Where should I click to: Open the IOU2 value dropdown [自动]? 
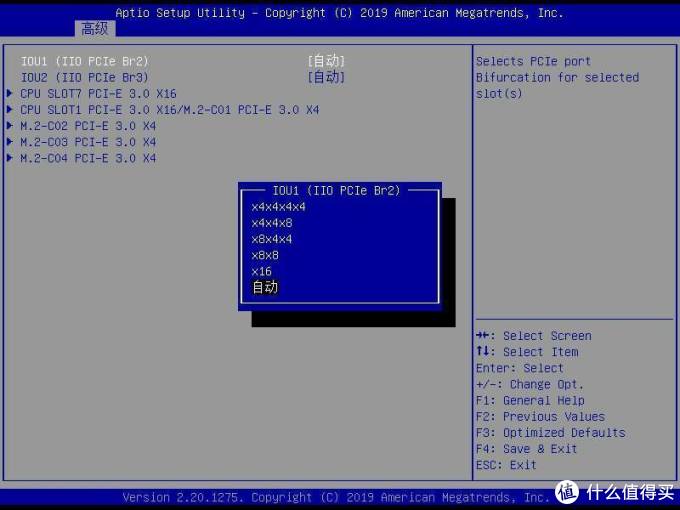pyautogui.click(x=326, y=77)
